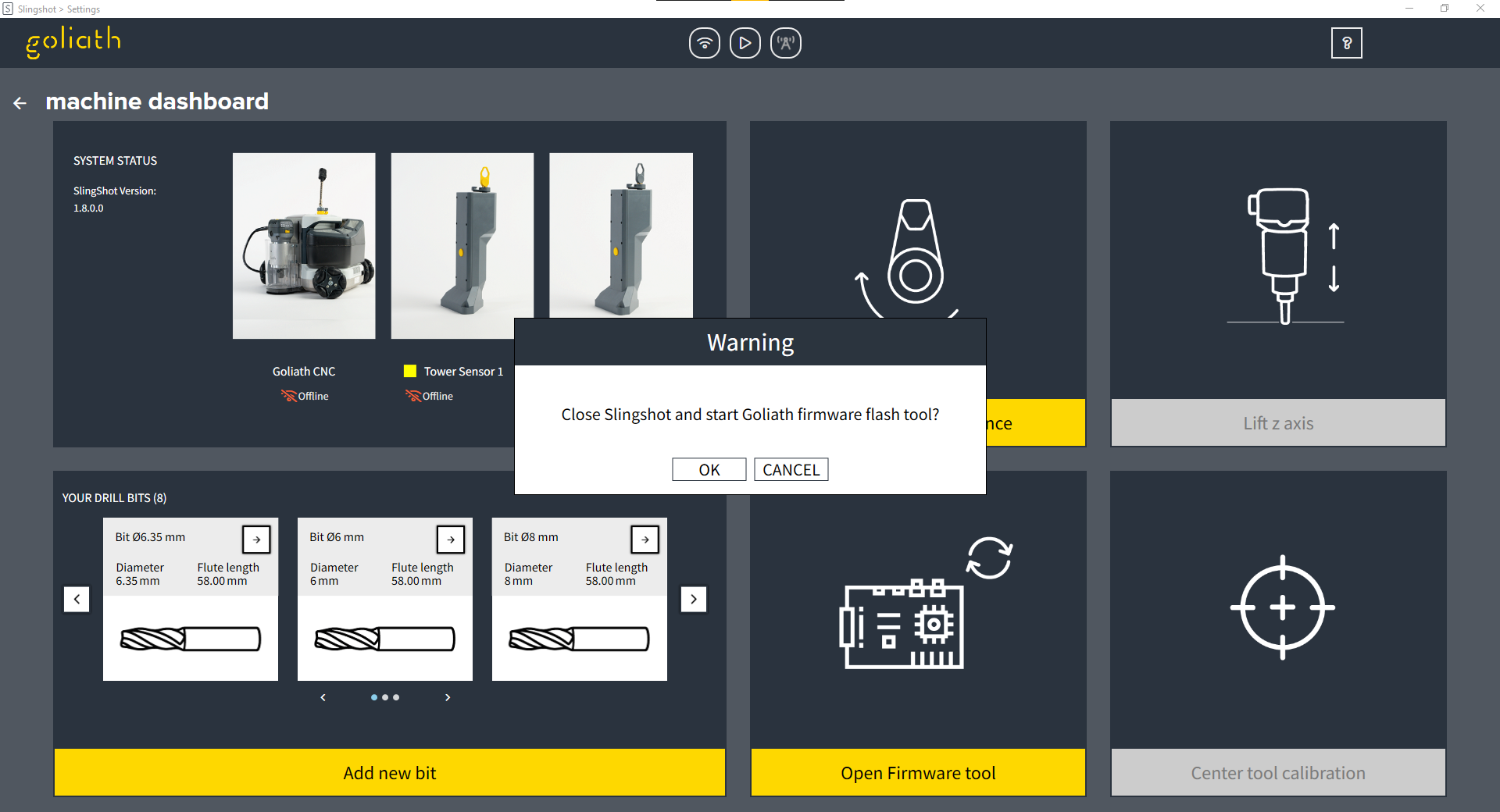Go back using the left arrow icon
Screen dimensions: 1500x812
[x=20, y=103]
